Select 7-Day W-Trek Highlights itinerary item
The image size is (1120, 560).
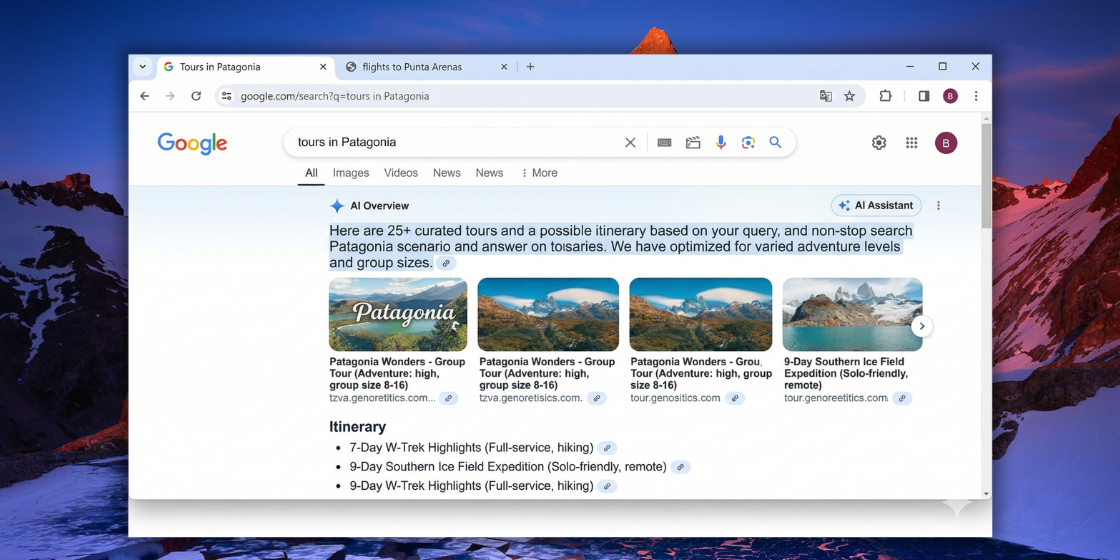tap(471, 448)
